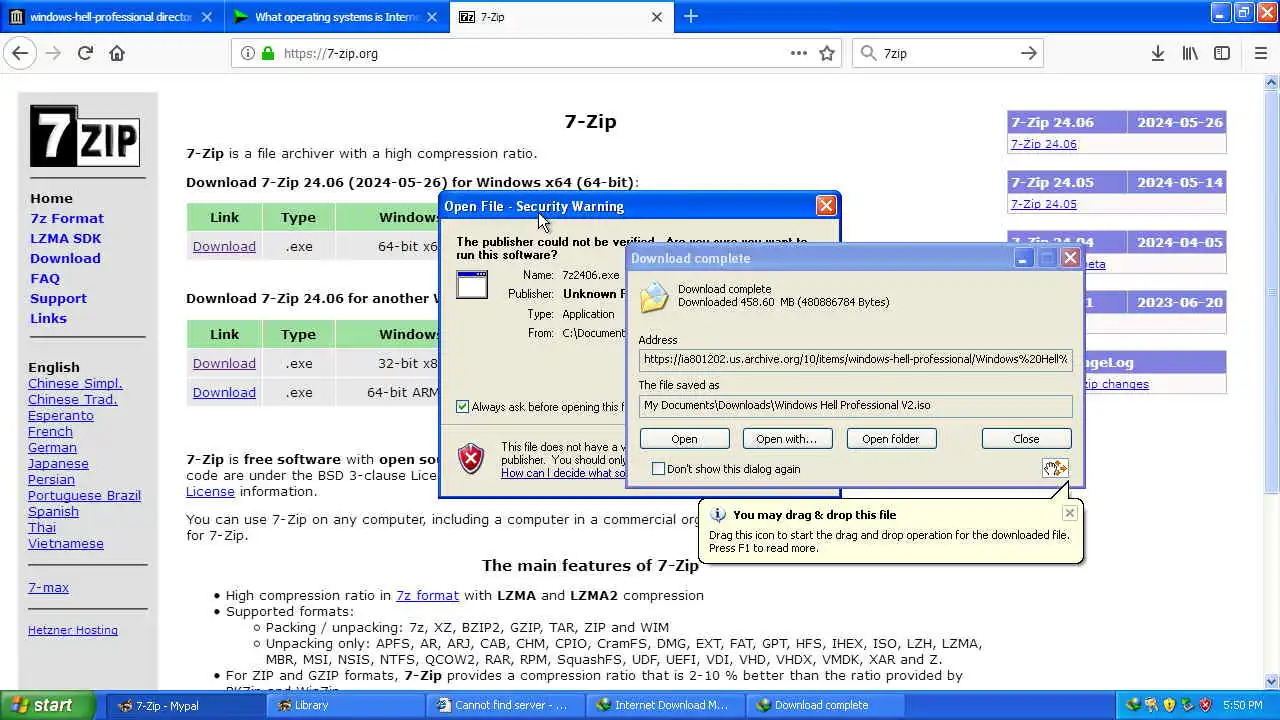Open the Library toolbar icon

(1190, 53)
